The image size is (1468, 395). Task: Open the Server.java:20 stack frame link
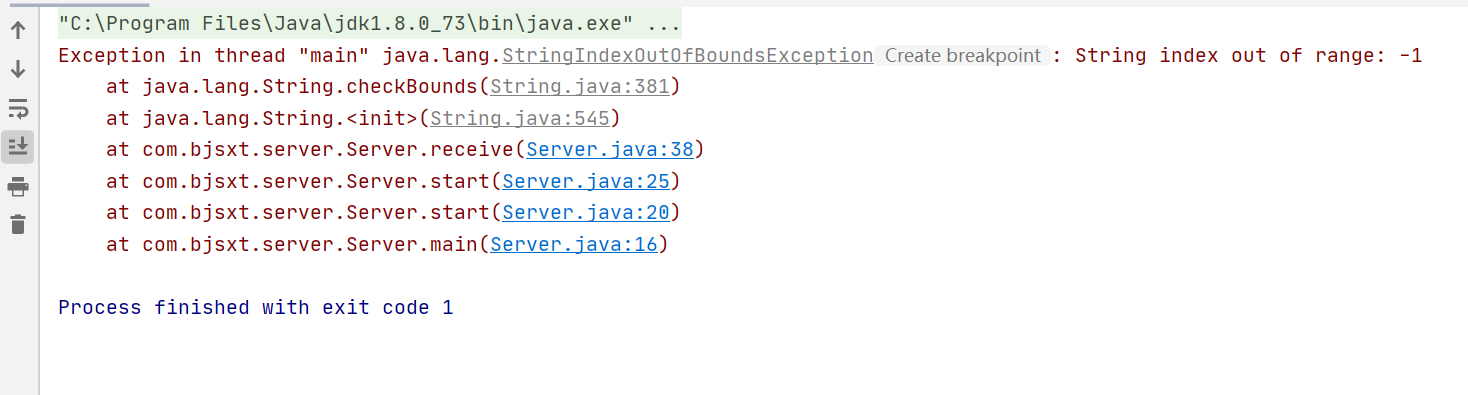(x=585, y=213)
